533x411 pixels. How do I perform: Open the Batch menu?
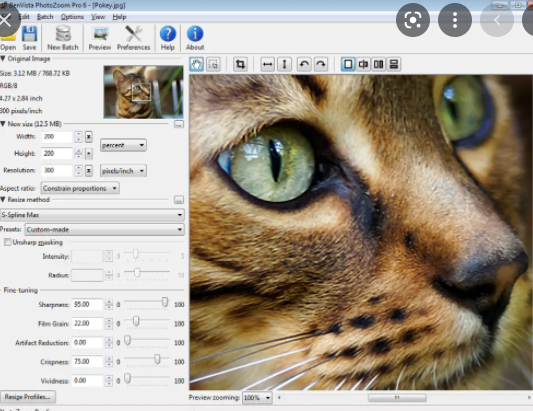(x=45, y=17)
